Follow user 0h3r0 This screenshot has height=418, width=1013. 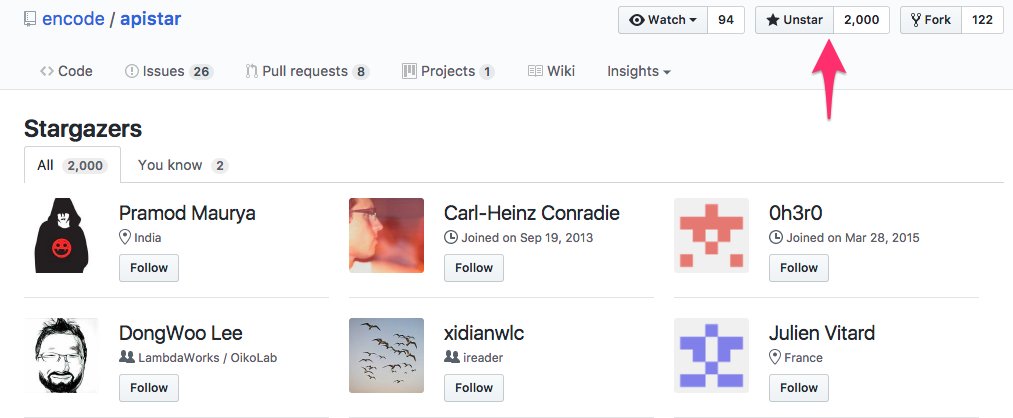point(799,267)
